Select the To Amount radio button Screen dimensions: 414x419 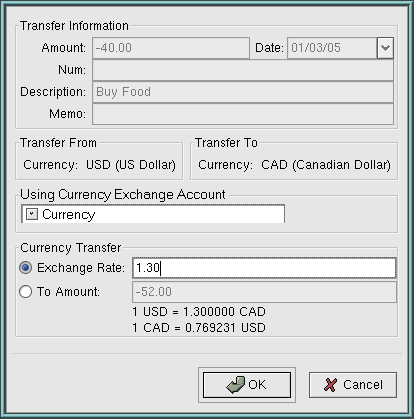(26, 292)
